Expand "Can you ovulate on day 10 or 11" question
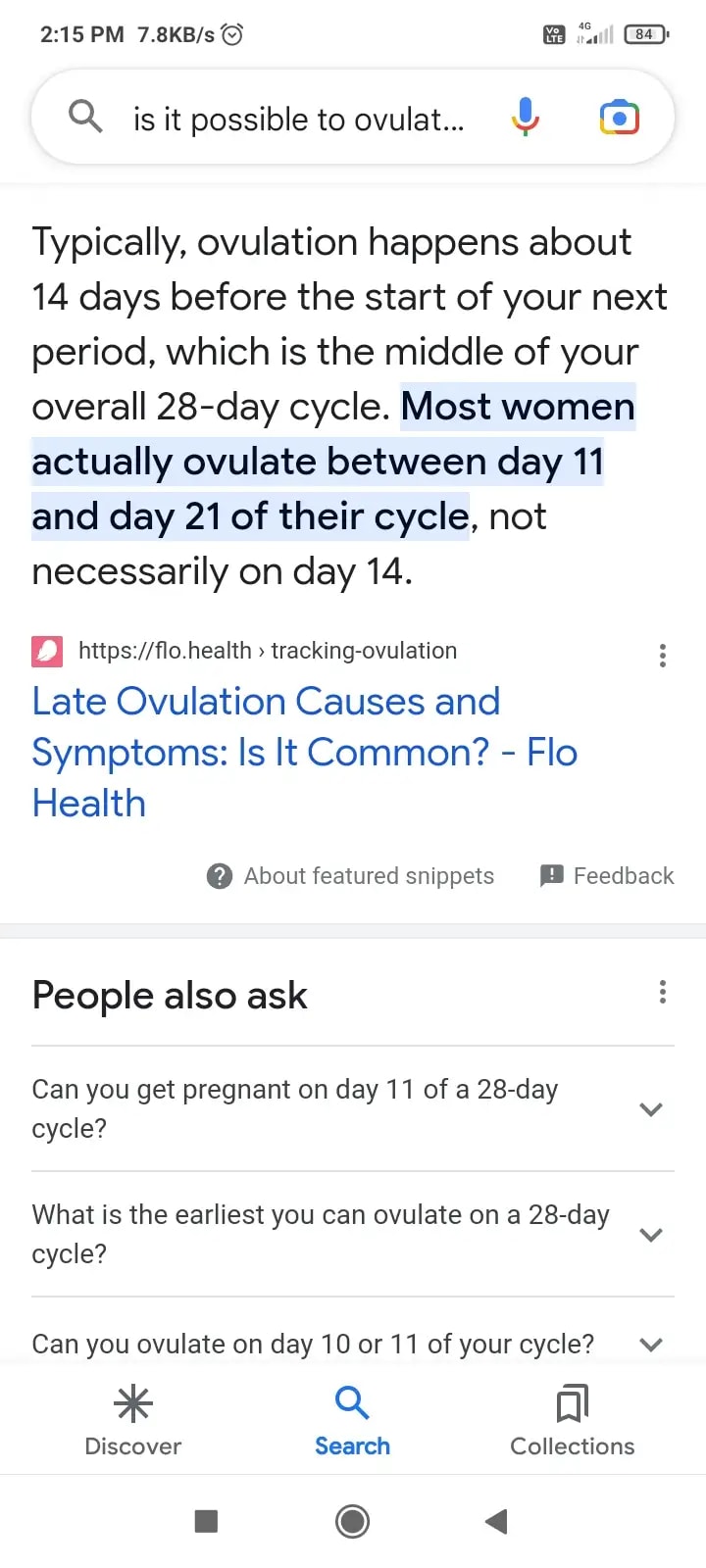This screenshot has height=1568, width=706. (x=650, y=1345)
